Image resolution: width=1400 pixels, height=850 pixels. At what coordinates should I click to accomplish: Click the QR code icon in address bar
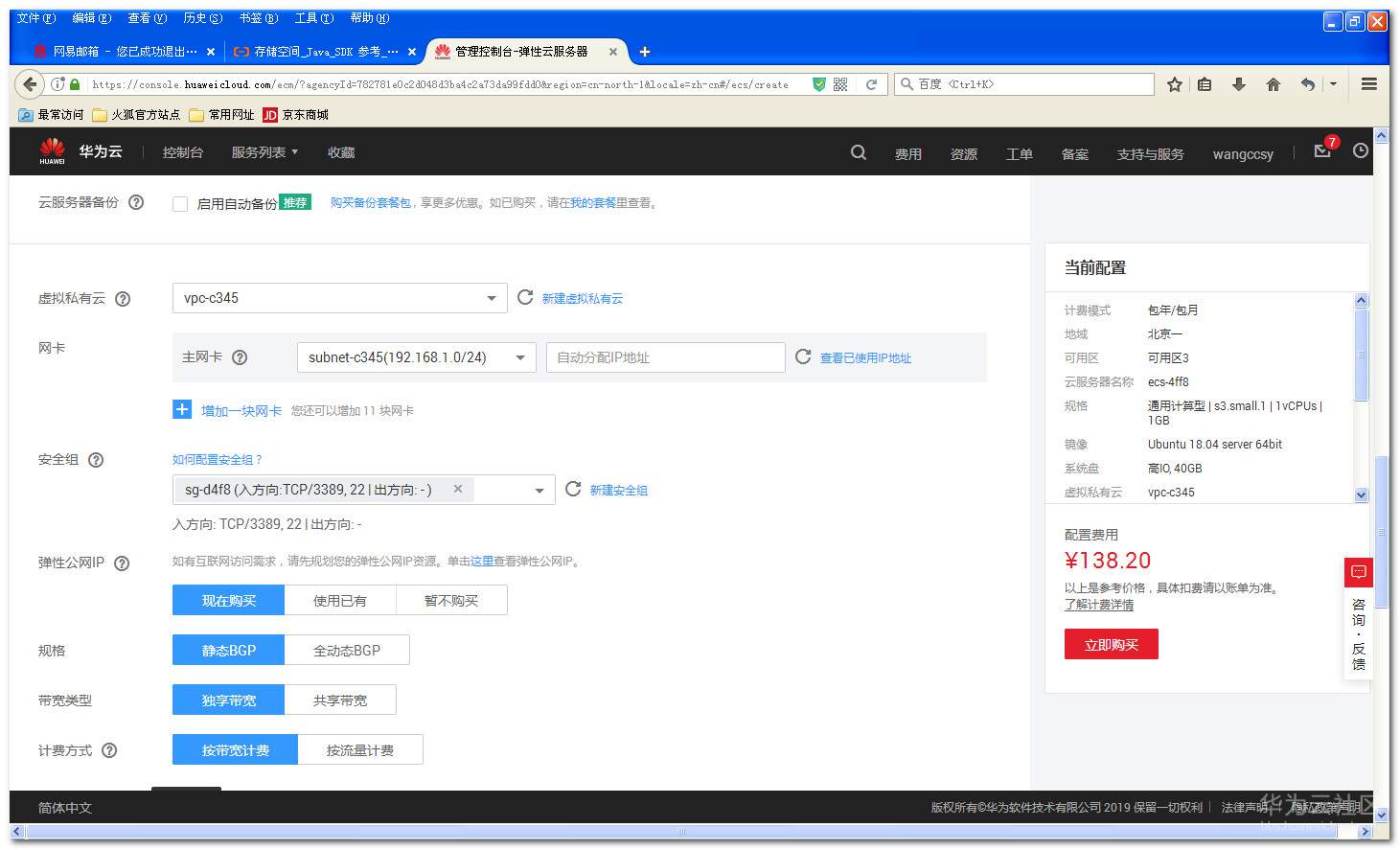click(840, 84)
